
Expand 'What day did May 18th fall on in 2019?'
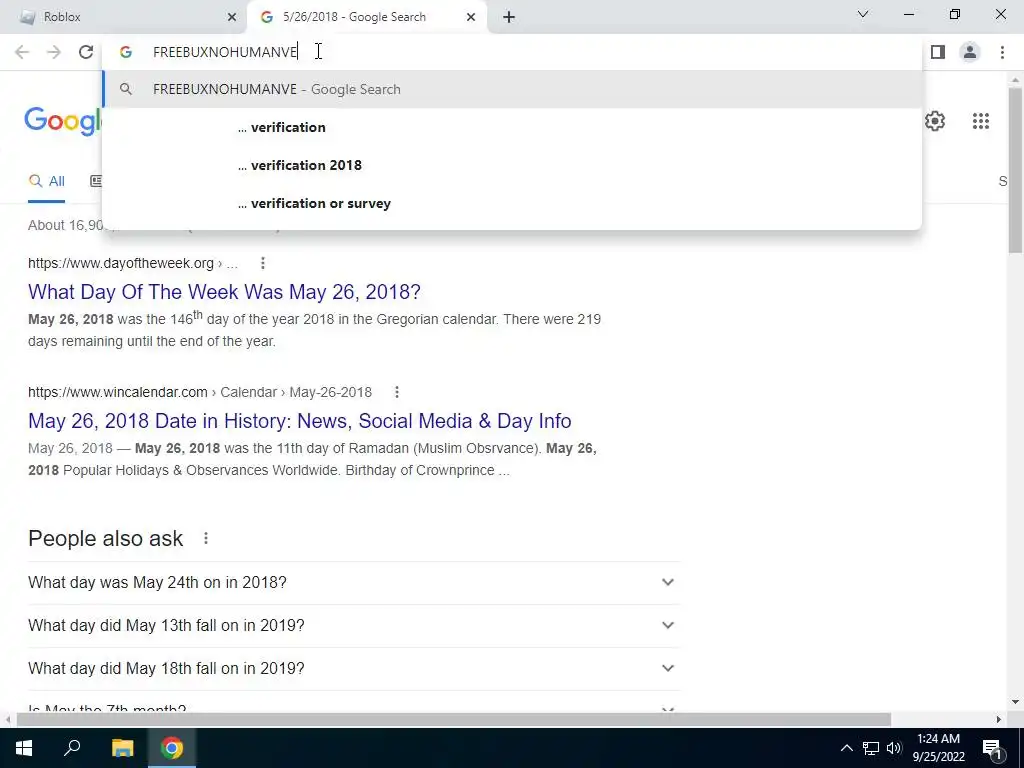click(x=353, y=669)
